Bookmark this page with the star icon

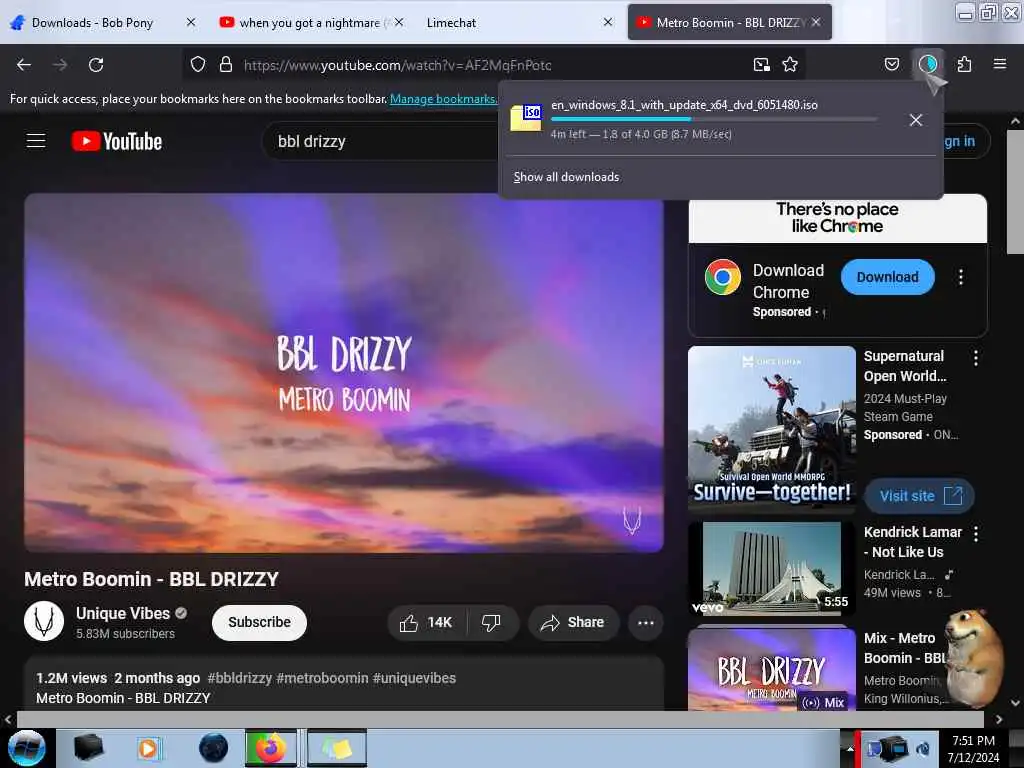coord(790,65)
